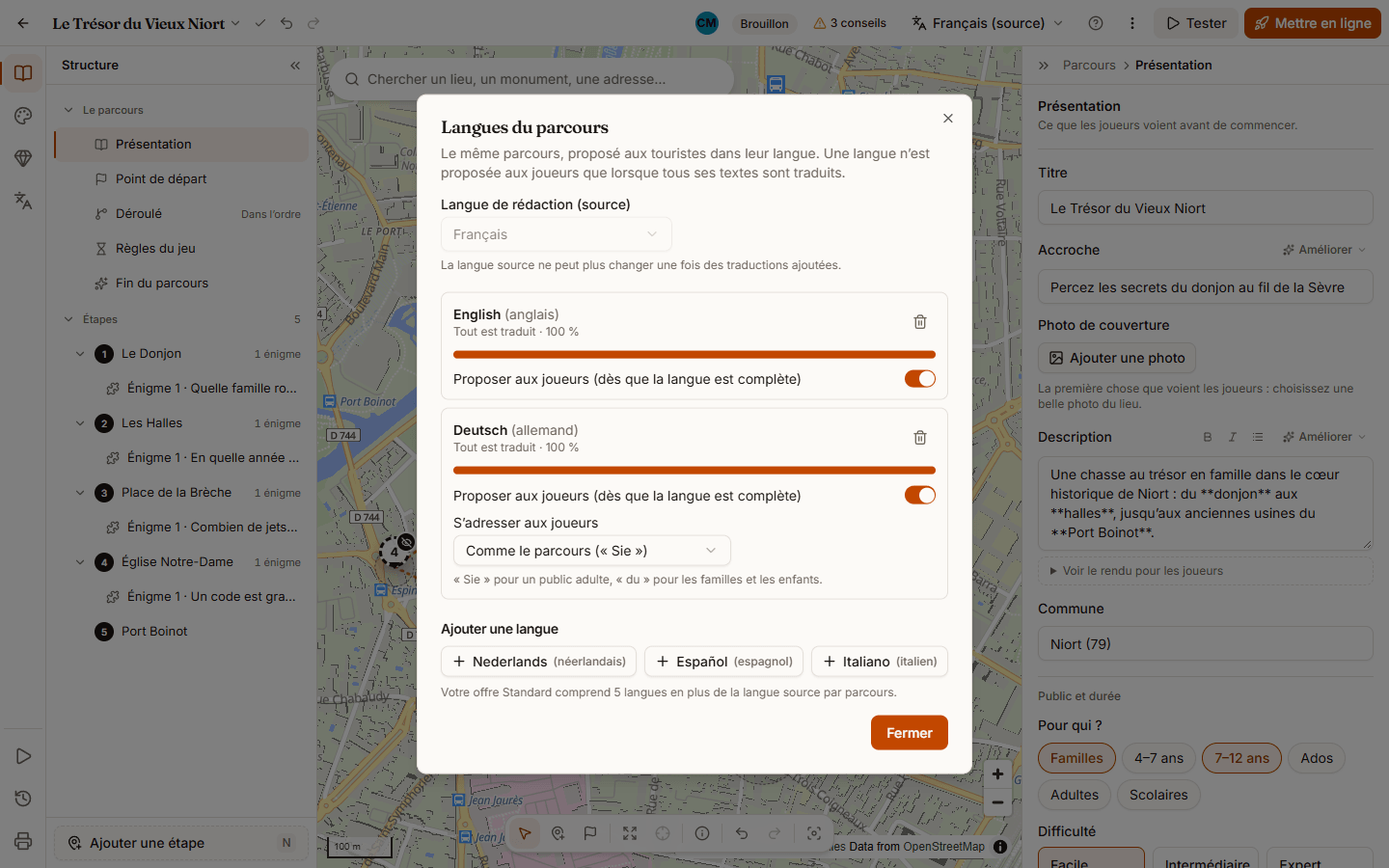
Task: Deselect the Familles audience chip
Action: click(1076, 758)
